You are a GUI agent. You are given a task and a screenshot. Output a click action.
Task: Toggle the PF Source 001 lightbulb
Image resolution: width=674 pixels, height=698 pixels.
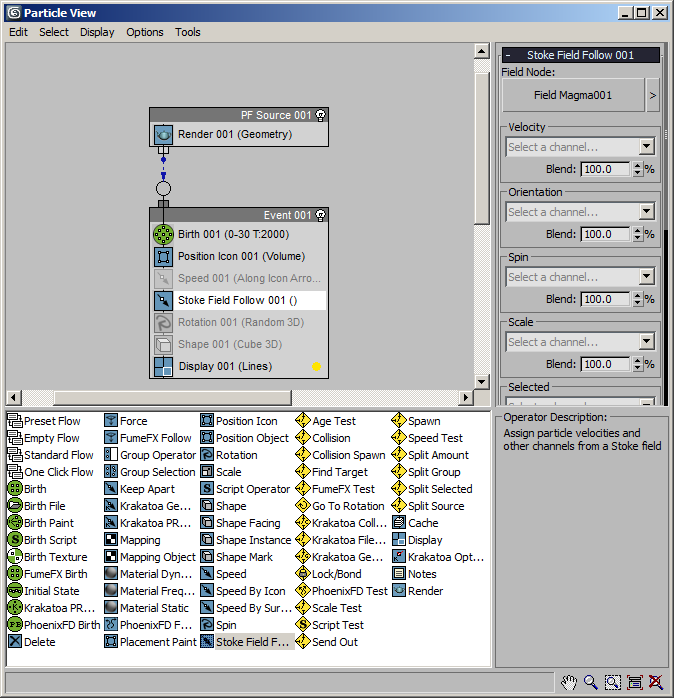pos(321,115)
